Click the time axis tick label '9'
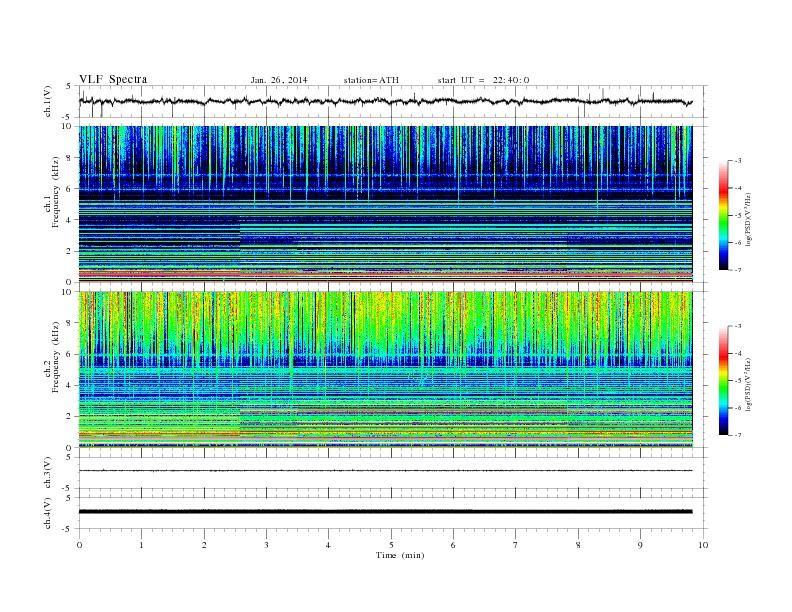This screenshot has width=792, height=612. pos(640,545)
